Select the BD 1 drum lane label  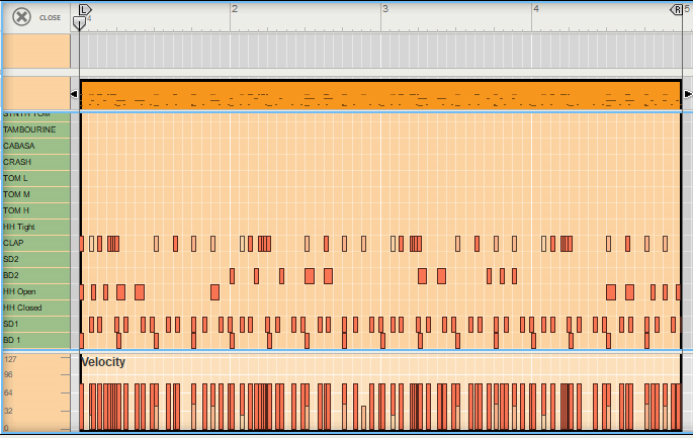click(35, 340)
